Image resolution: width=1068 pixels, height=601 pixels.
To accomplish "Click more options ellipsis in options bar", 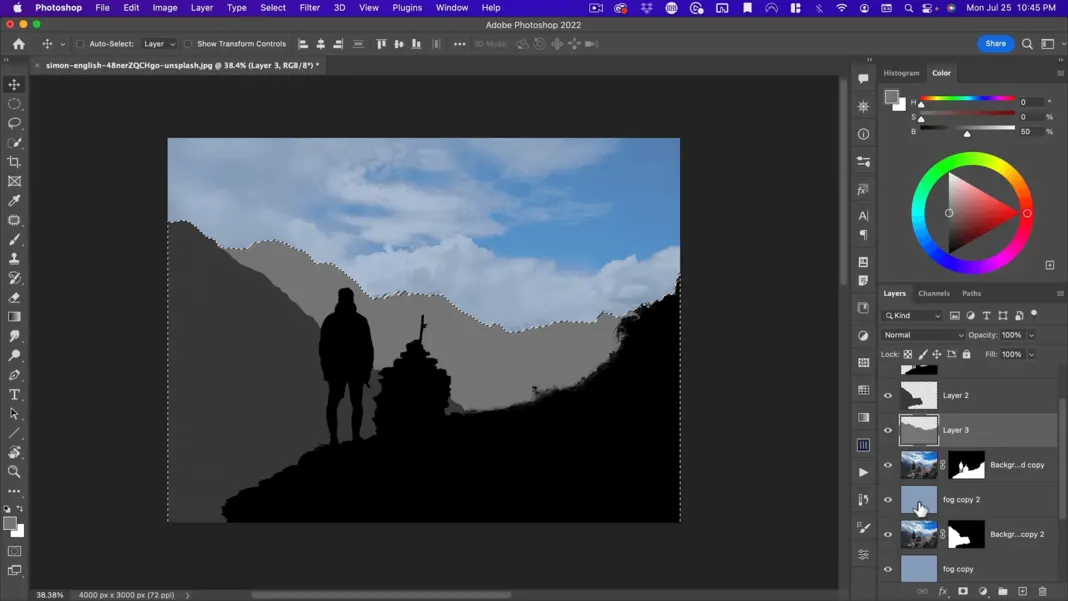I will [460, 44].
